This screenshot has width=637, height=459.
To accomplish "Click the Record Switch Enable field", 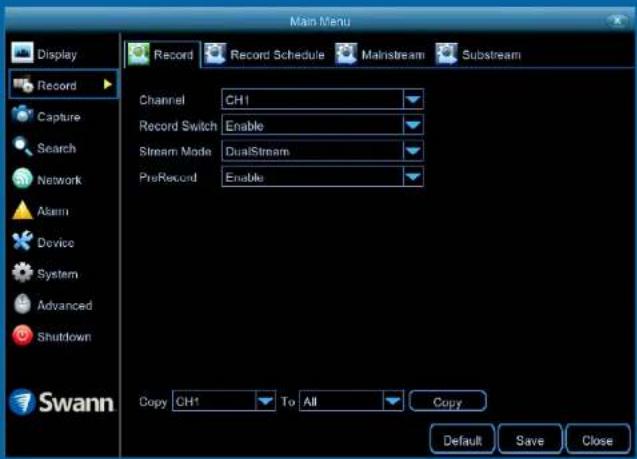I will pos(323,125).
